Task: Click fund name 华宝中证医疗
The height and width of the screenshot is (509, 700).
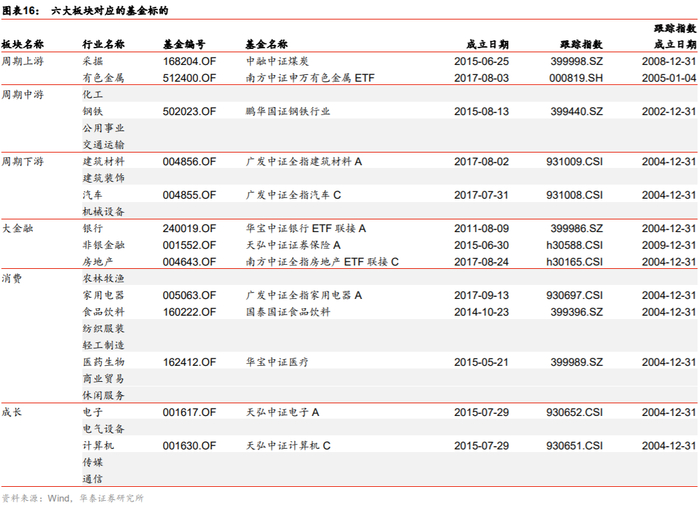Action: coord(277,362)
